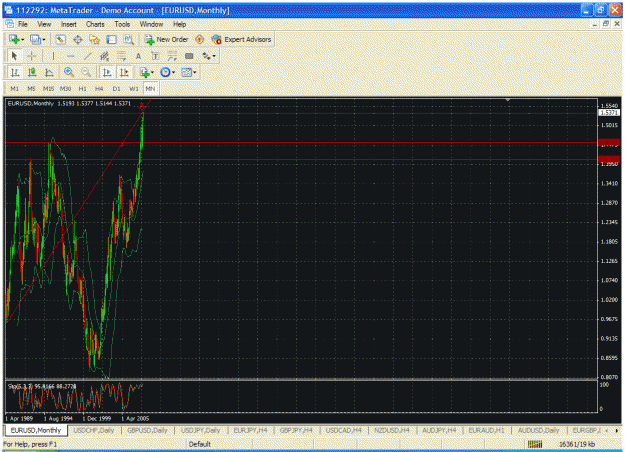This screenshot has height=452, width=625.
Task: Open a New Chart via toolbar icon
Action: (x=14, y=39)
